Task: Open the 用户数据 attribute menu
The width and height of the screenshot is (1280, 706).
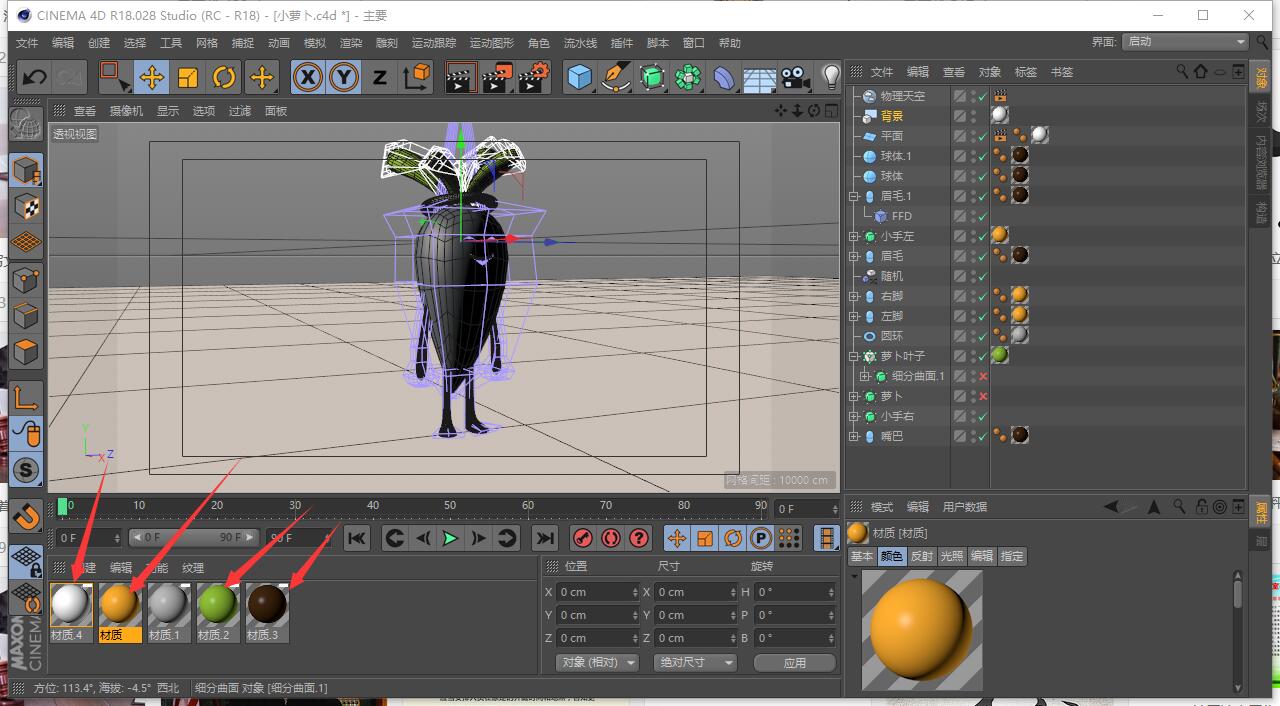Action: (965, 507)
